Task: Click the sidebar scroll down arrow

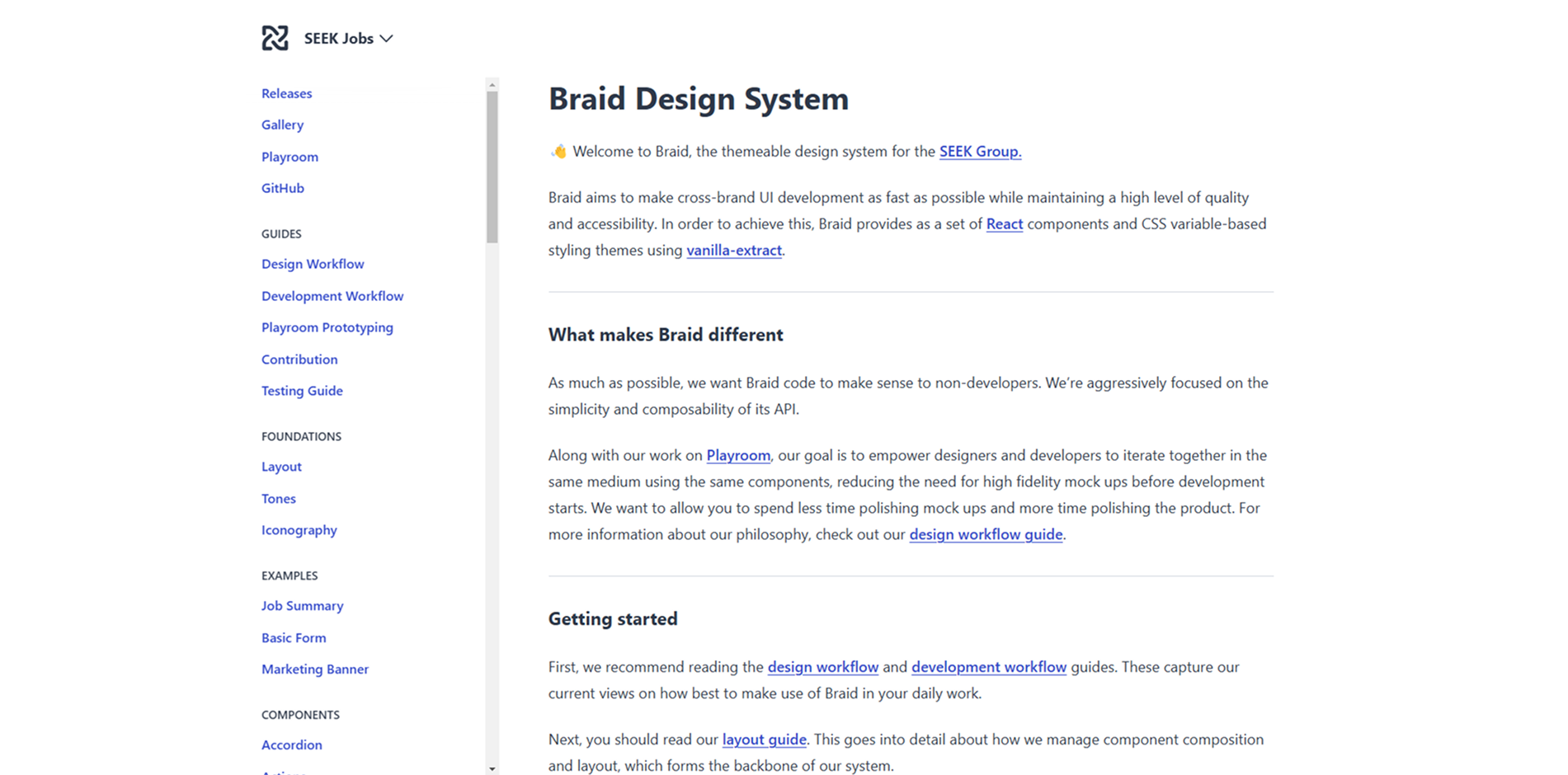Action: coord(492,768)
